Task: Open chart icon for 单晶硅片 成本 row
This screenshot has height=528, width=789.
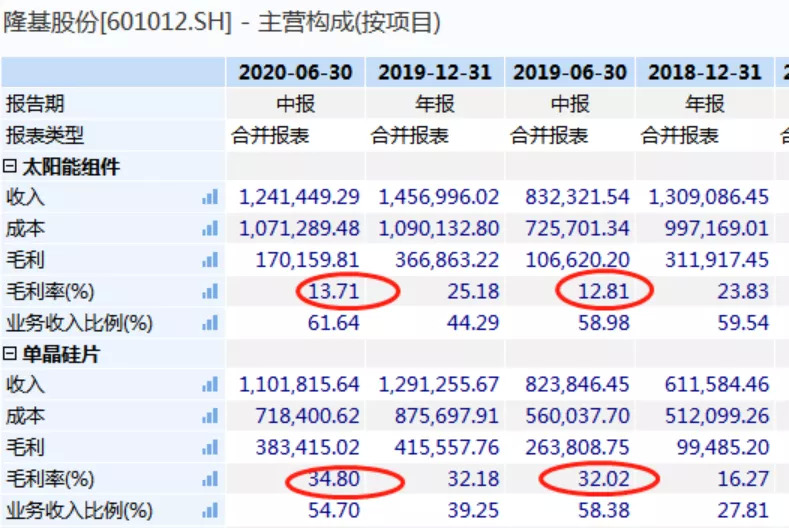Action: 210,416
